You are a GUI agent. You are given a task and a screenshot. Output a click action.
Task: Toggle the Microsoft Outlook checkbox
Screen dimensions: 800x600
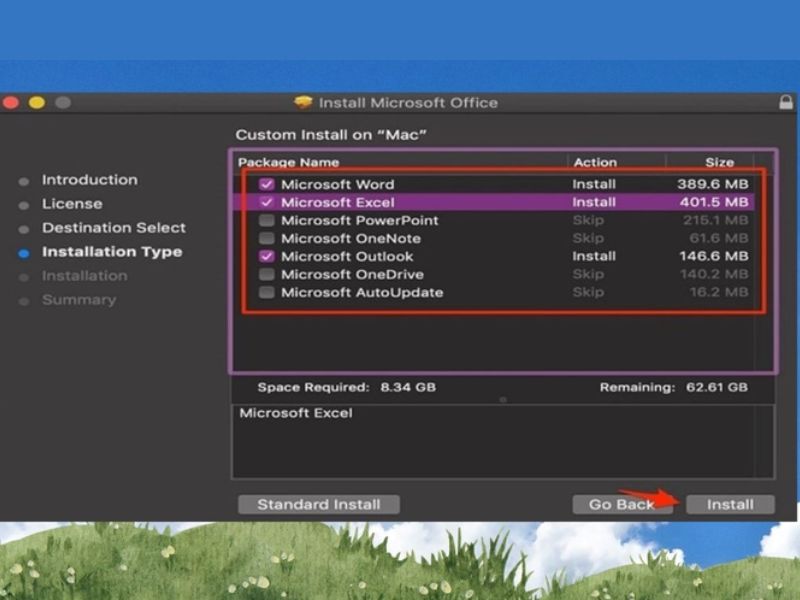click(266, 256)
